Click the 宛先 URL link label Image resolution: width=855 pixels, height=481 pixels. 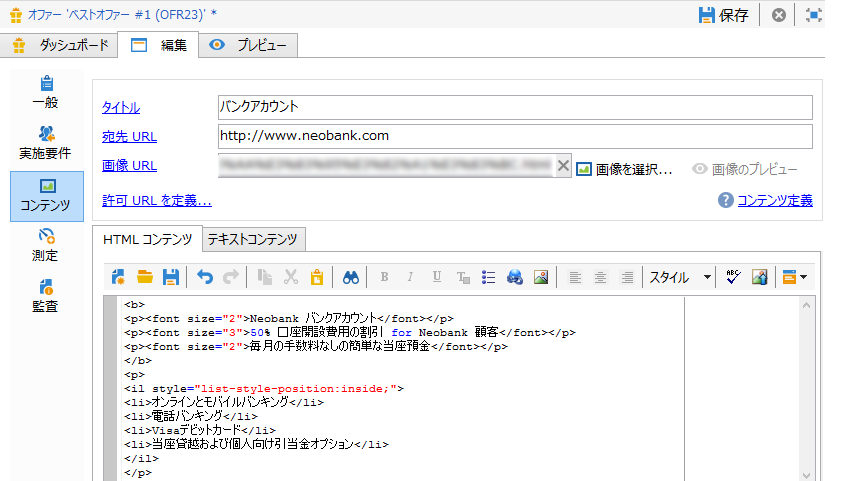tap(129, 136)
